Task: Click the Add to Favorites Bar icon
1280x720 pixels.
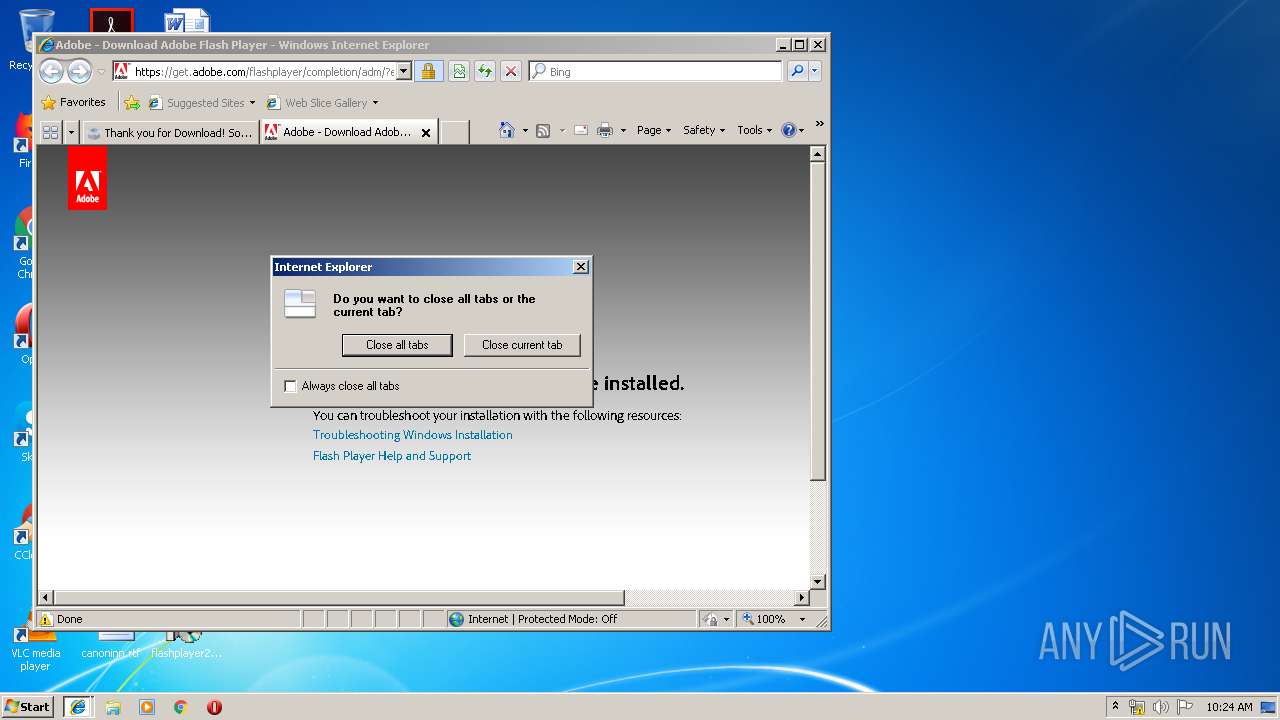Action: click(131, 102)
